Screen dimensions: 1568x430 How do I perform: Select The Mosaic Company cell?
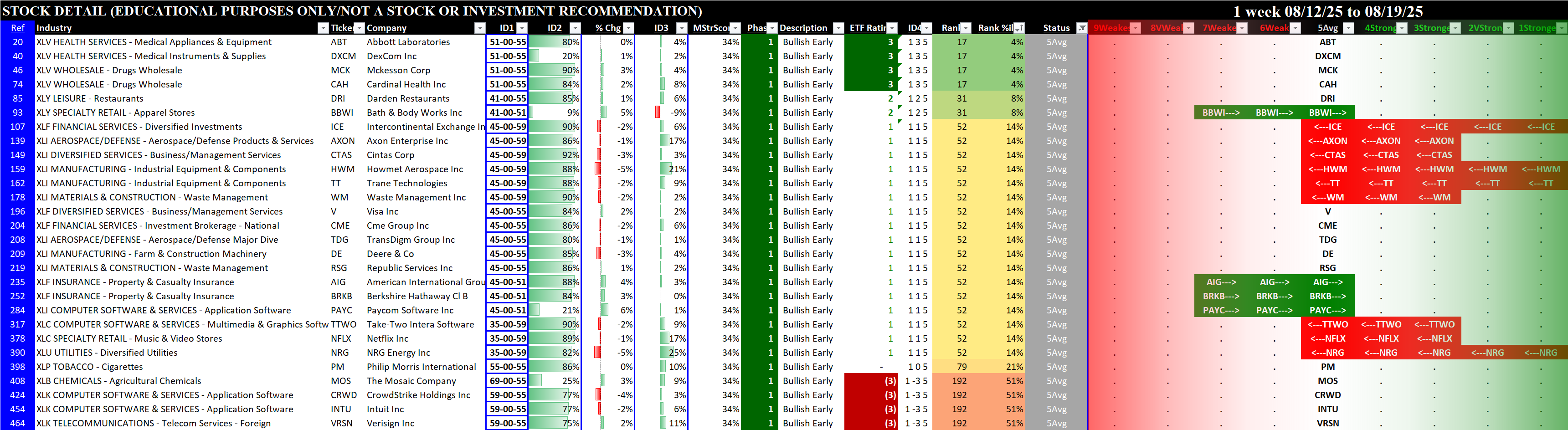(411, 381)
